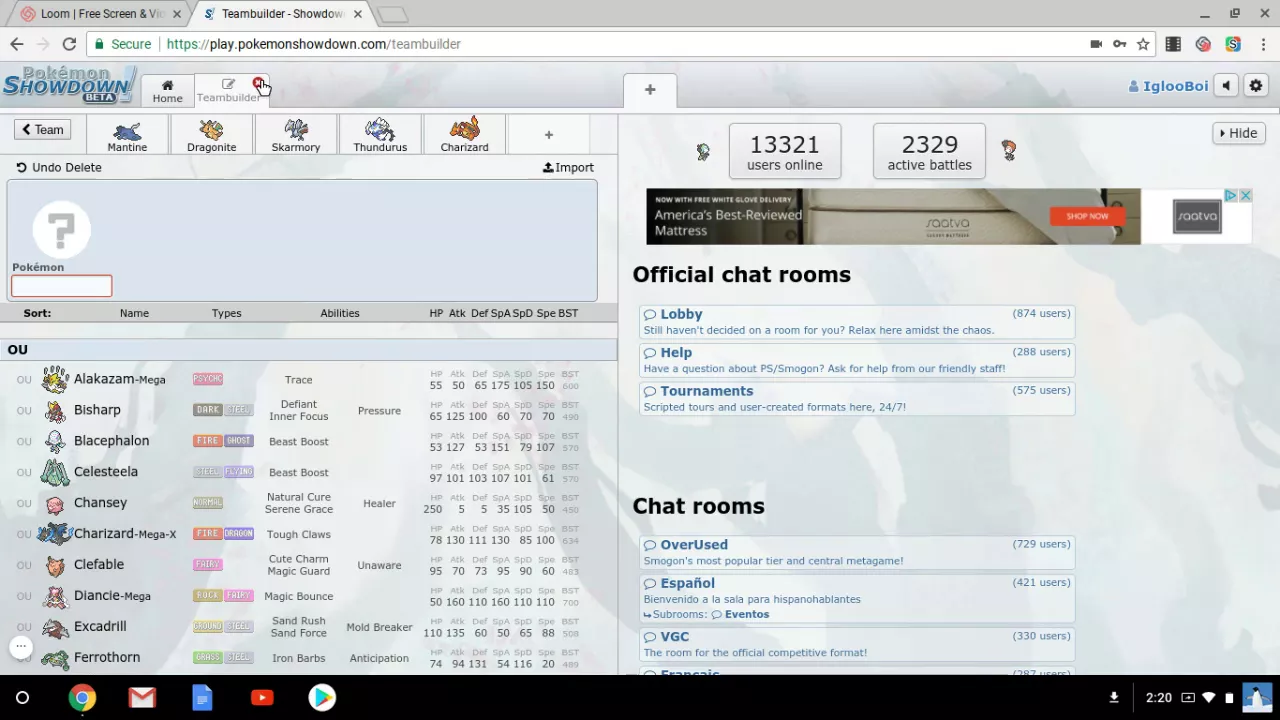Open Google Docs from the shelf
1280x720 pixels.
click(202, 697)
